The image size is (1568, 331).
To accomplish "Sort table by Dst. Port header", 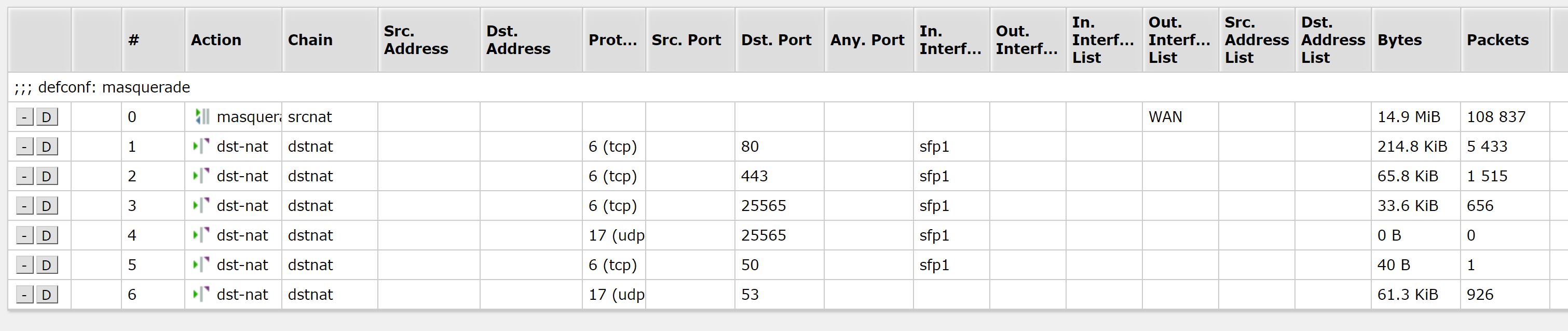I will [x=779, y=40].
